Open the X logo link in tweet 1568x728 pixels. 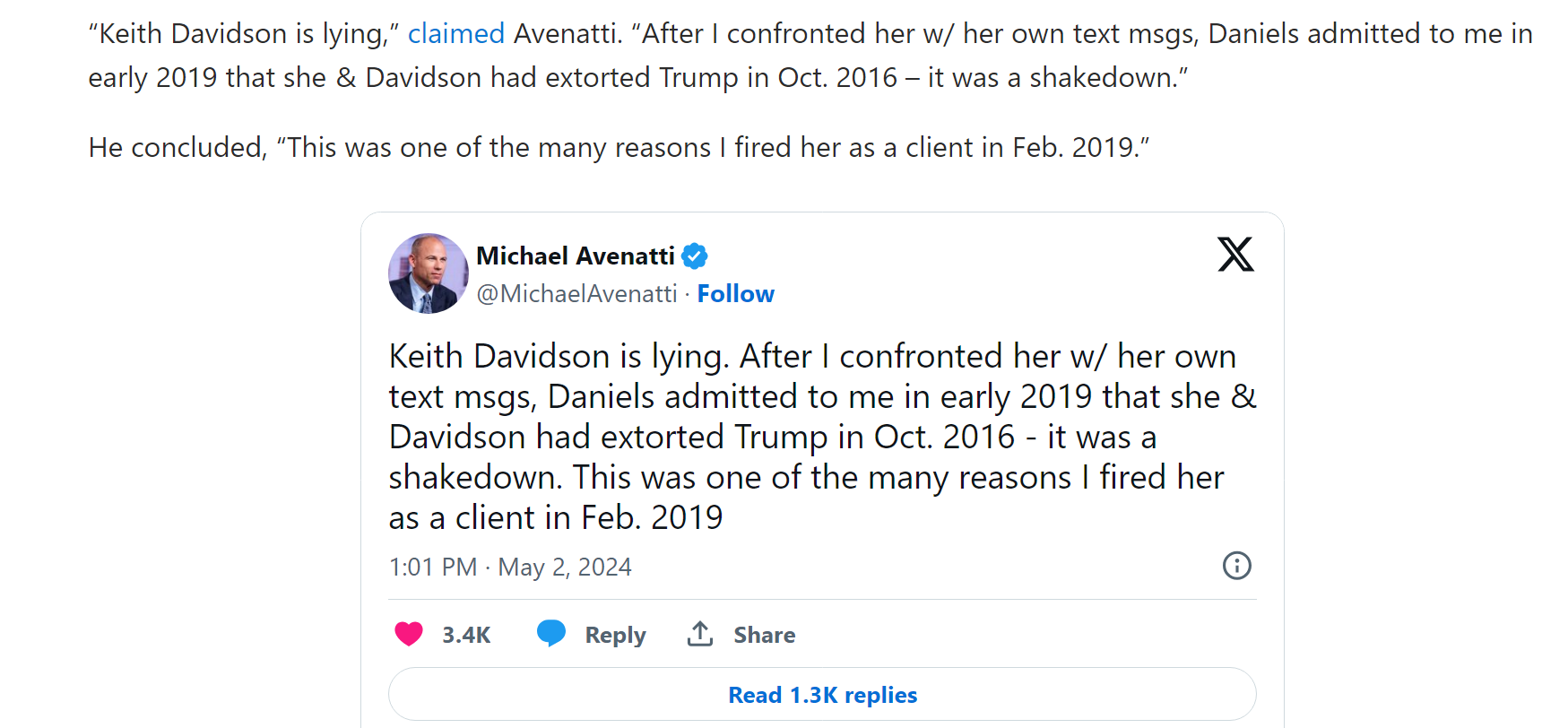1235,255
